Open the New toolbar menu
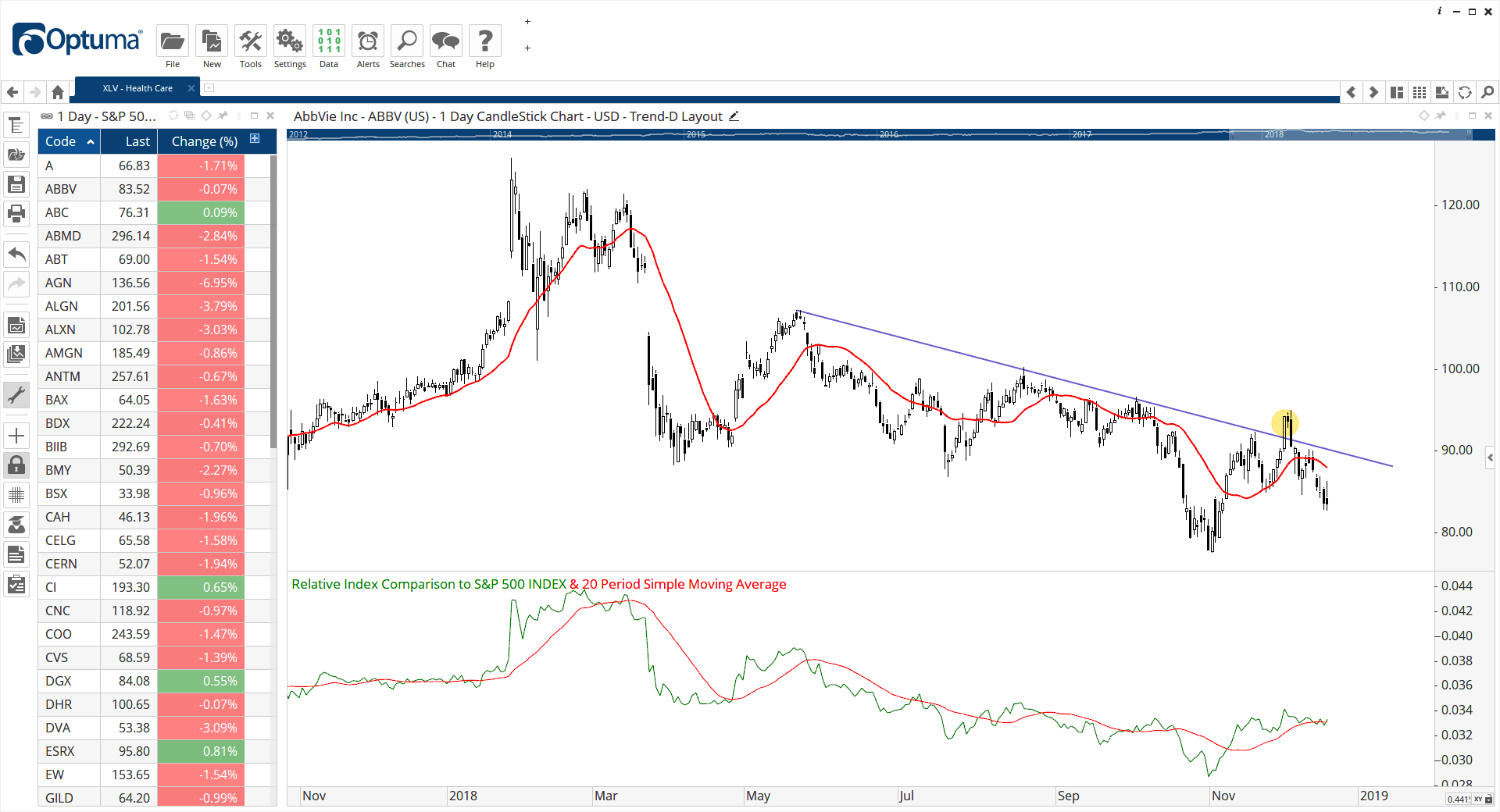Screen dimensions: 1500x812 (x=212, y=47)
